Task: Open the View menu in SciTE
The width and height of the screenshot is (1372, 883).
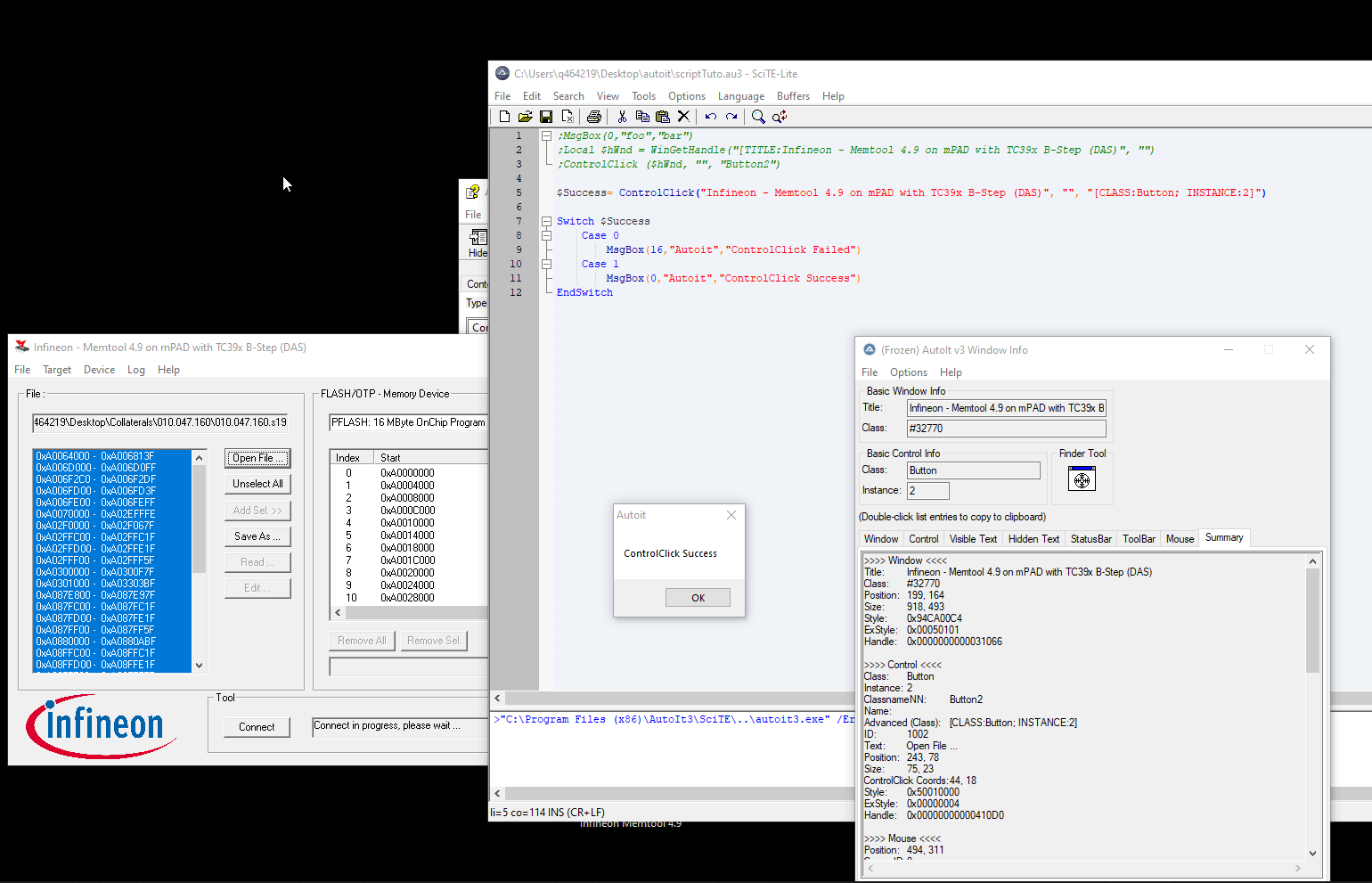Action: click(608, 96)
